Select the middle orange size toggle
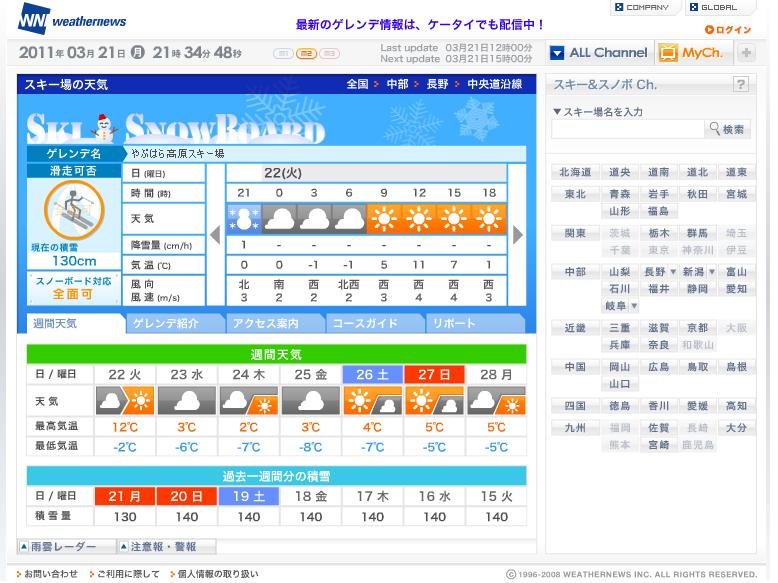The image size is (778, 583). click(x=306, y=53)
